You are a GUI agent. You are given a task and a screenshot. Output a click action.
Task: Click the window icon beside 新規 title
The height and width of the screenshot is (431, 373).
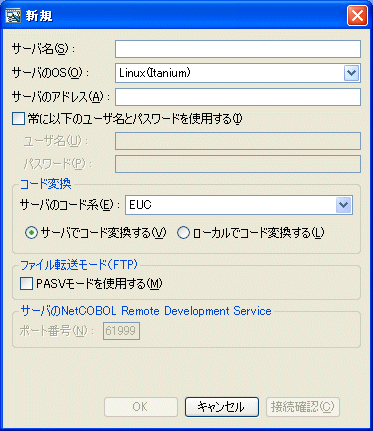pos(13,16)
